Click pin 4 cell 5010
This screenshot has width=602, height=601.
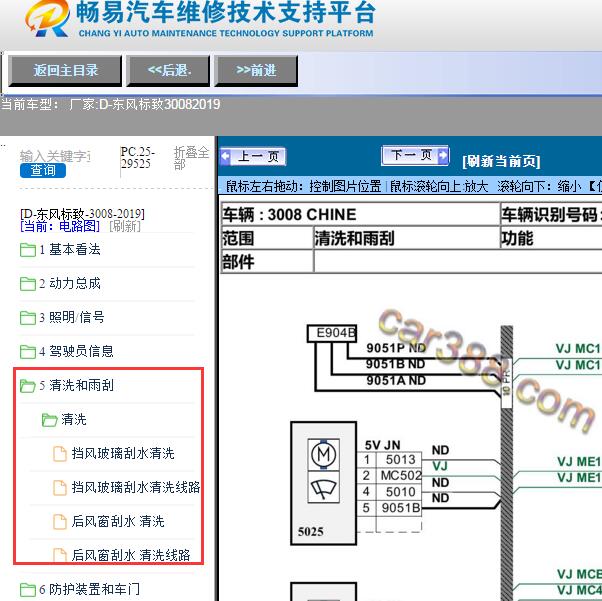400,492
